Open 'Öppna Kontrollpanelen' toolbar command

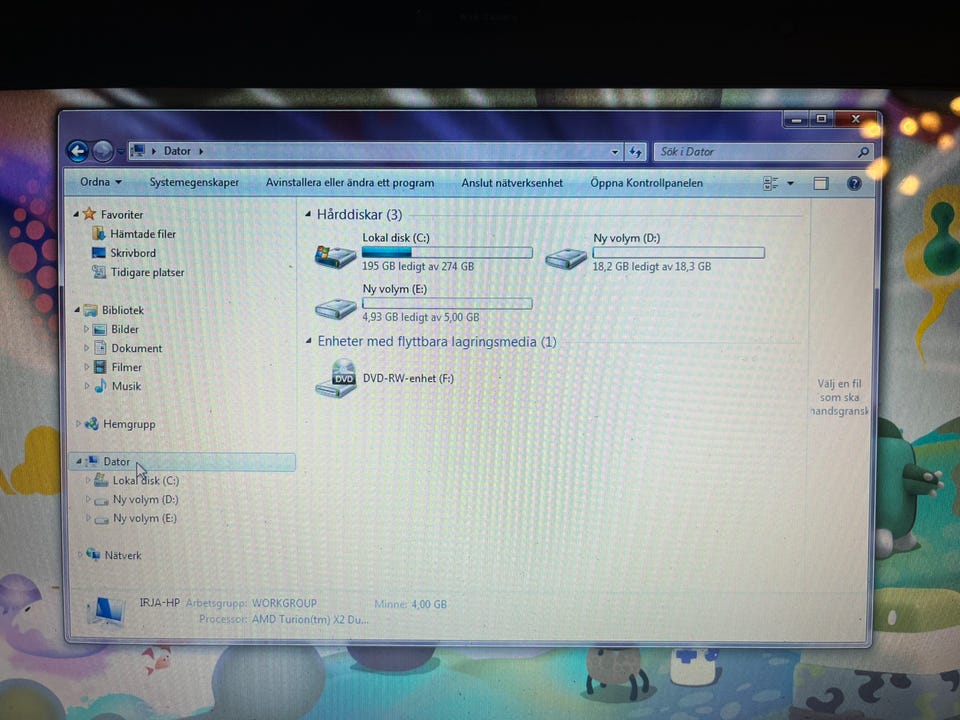pos(647,183)
